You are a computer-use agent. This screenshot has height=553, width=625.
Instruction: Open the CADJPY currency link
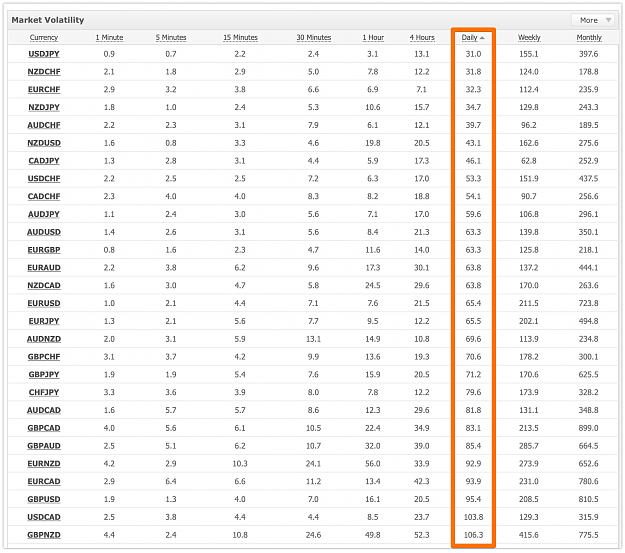click(x=44, y=161)
